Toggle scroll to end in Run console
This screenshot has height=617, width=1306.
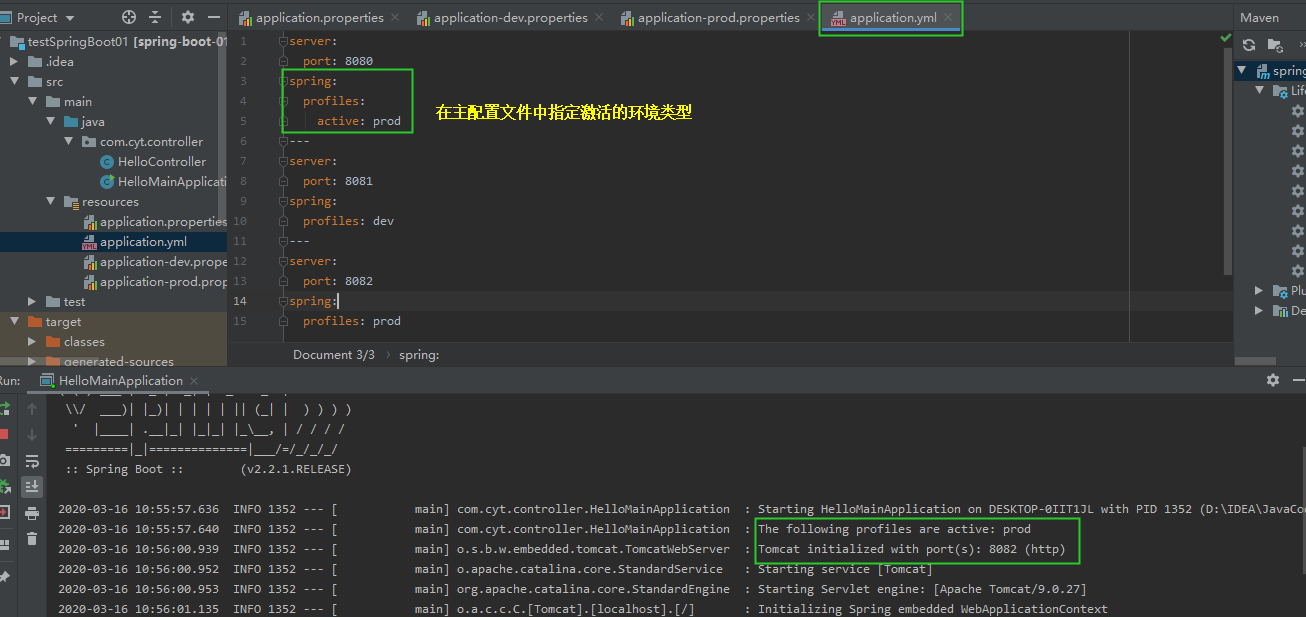click(32, 487)
